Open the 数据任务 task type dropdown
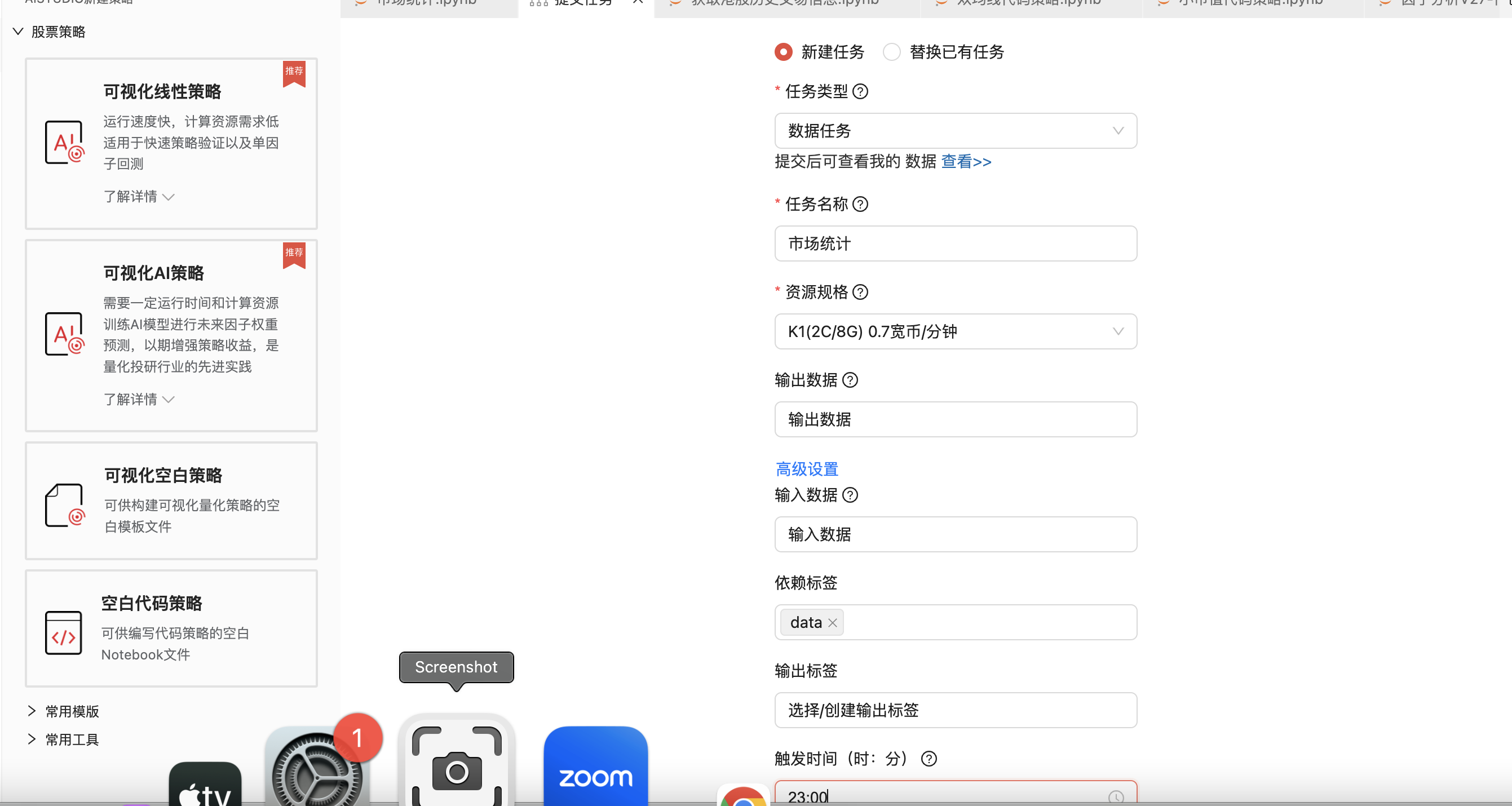 click(x=955, y=131)
